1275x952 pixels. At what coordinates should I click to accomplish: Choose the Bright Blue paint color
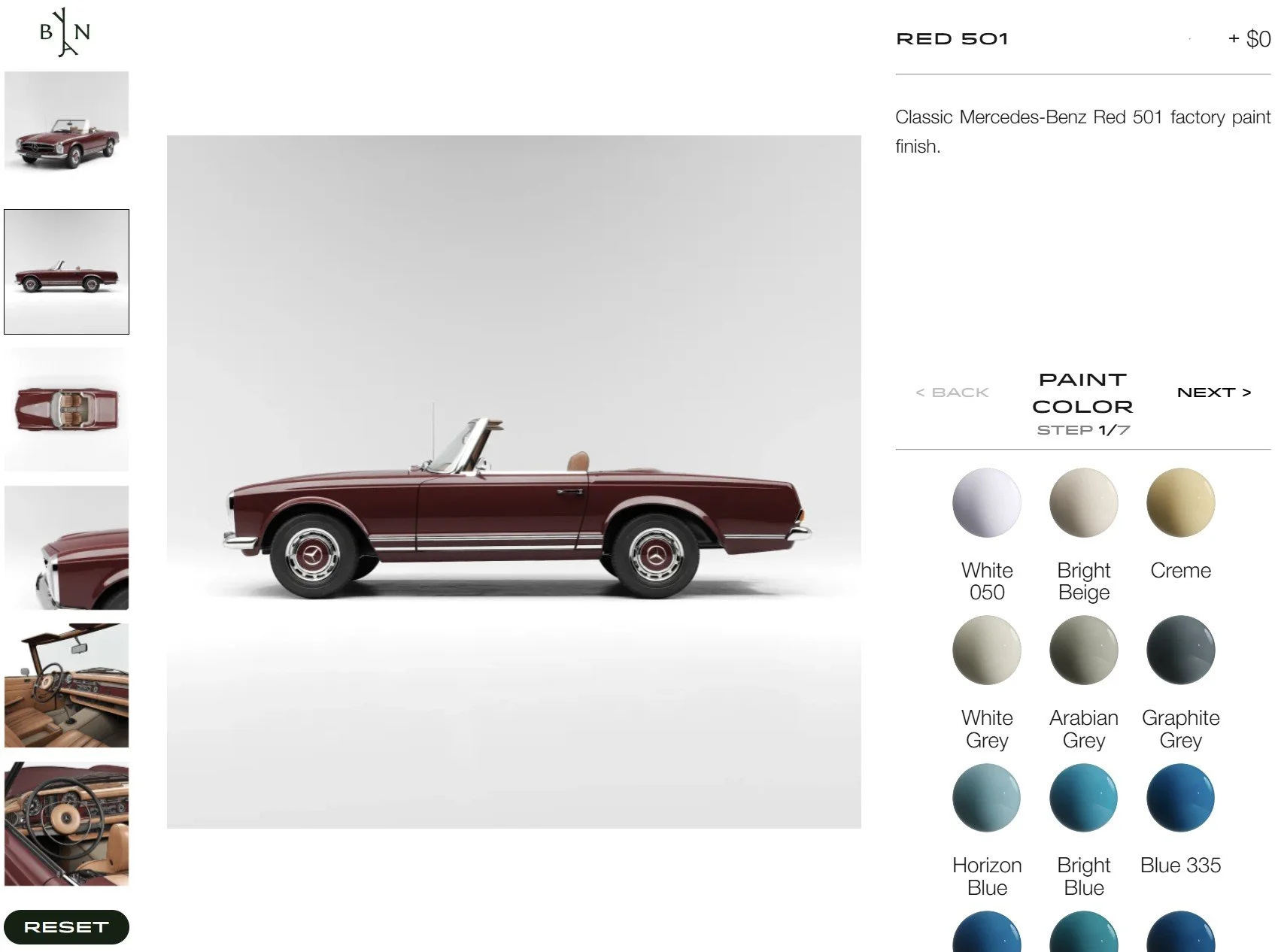tap(1083, 797)
